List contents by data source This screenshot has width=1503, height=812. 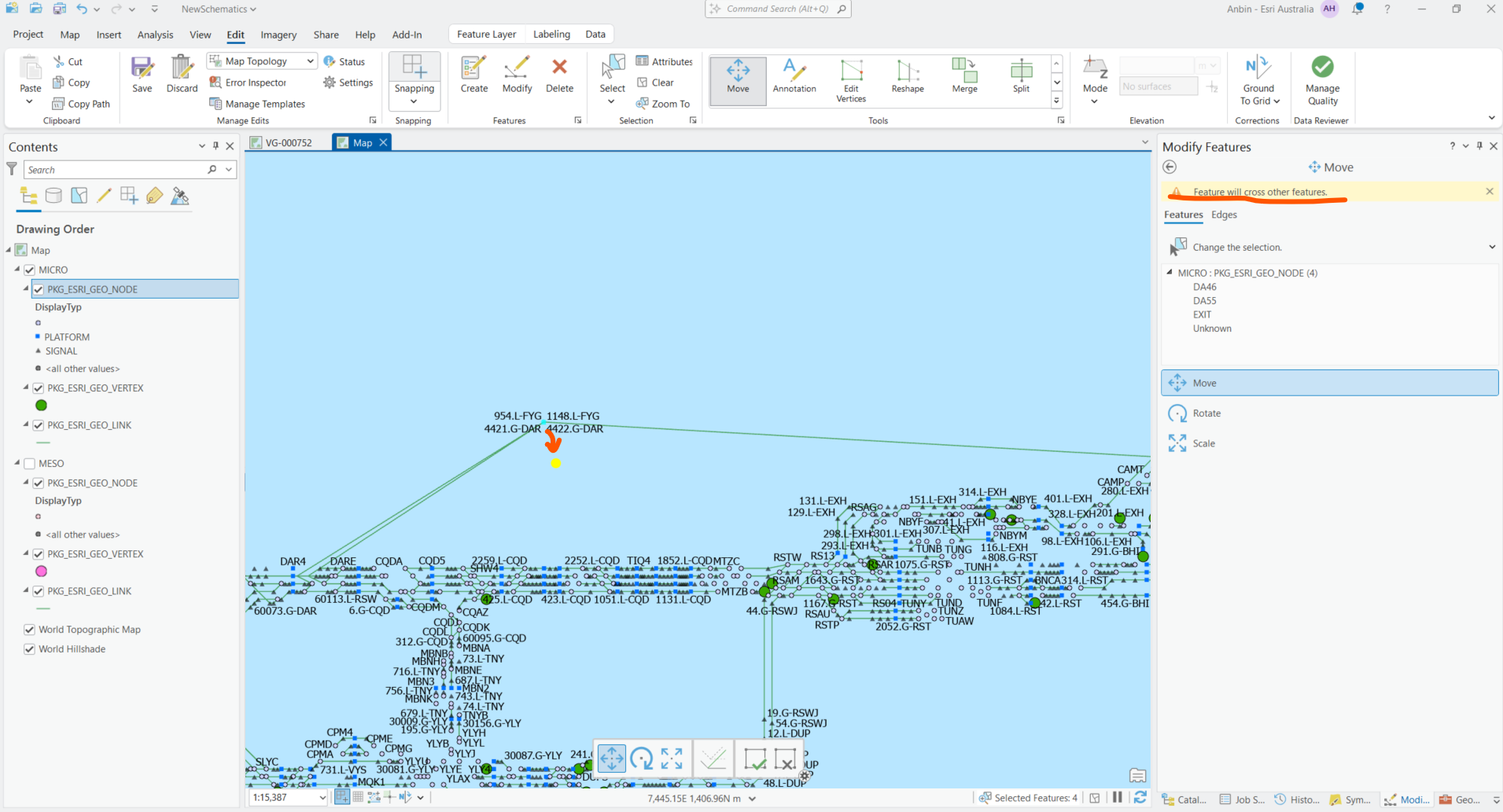(x=53, y=196)
